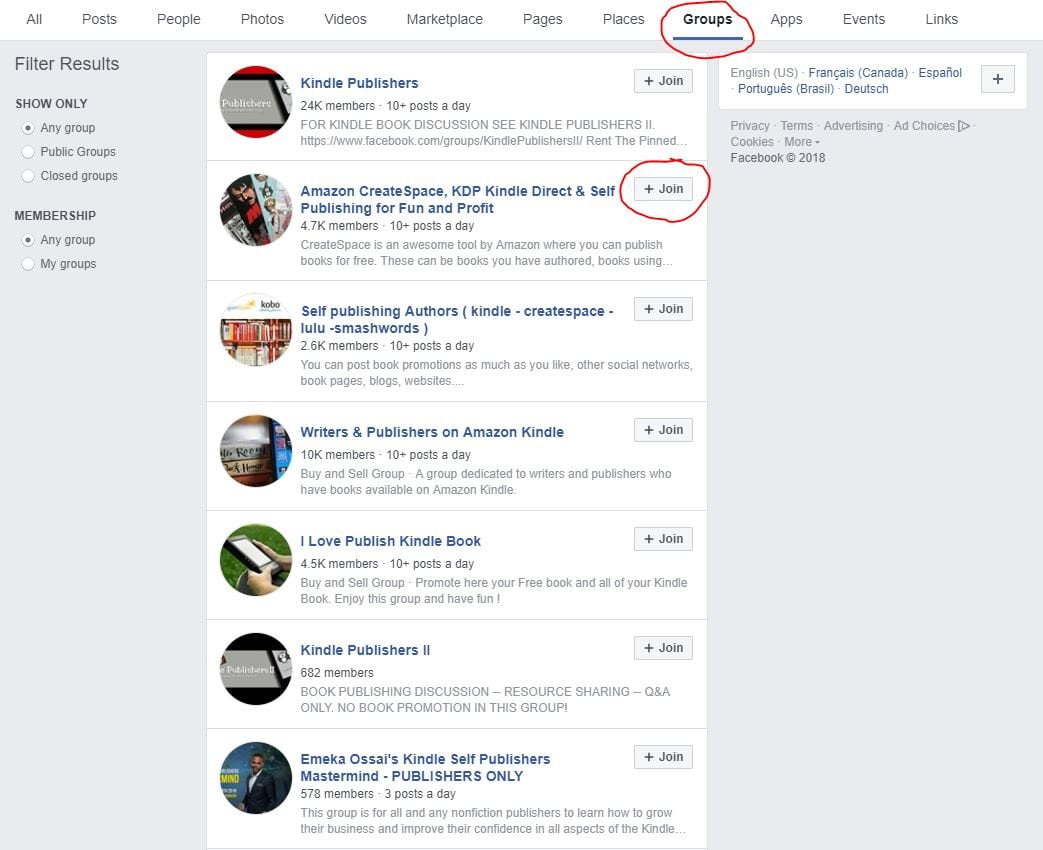
Task: Click the Kindle Publishers group avatar
Action: [255, 102]
